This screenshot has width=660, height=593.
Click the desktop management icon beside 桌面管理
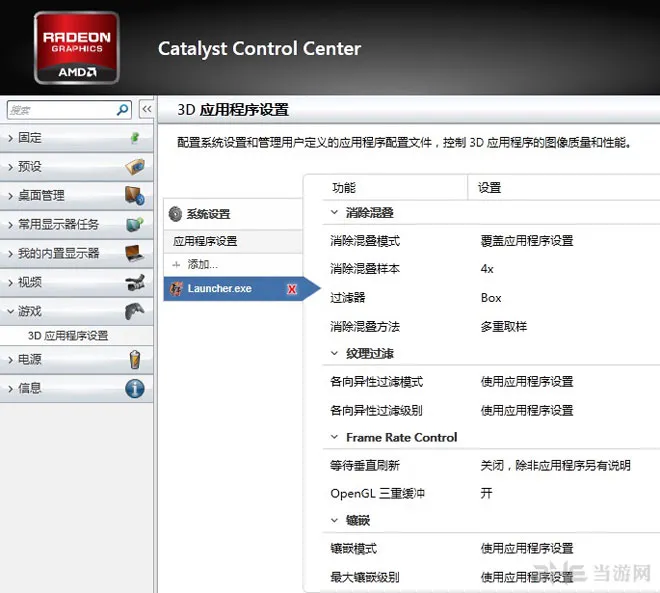135,196
